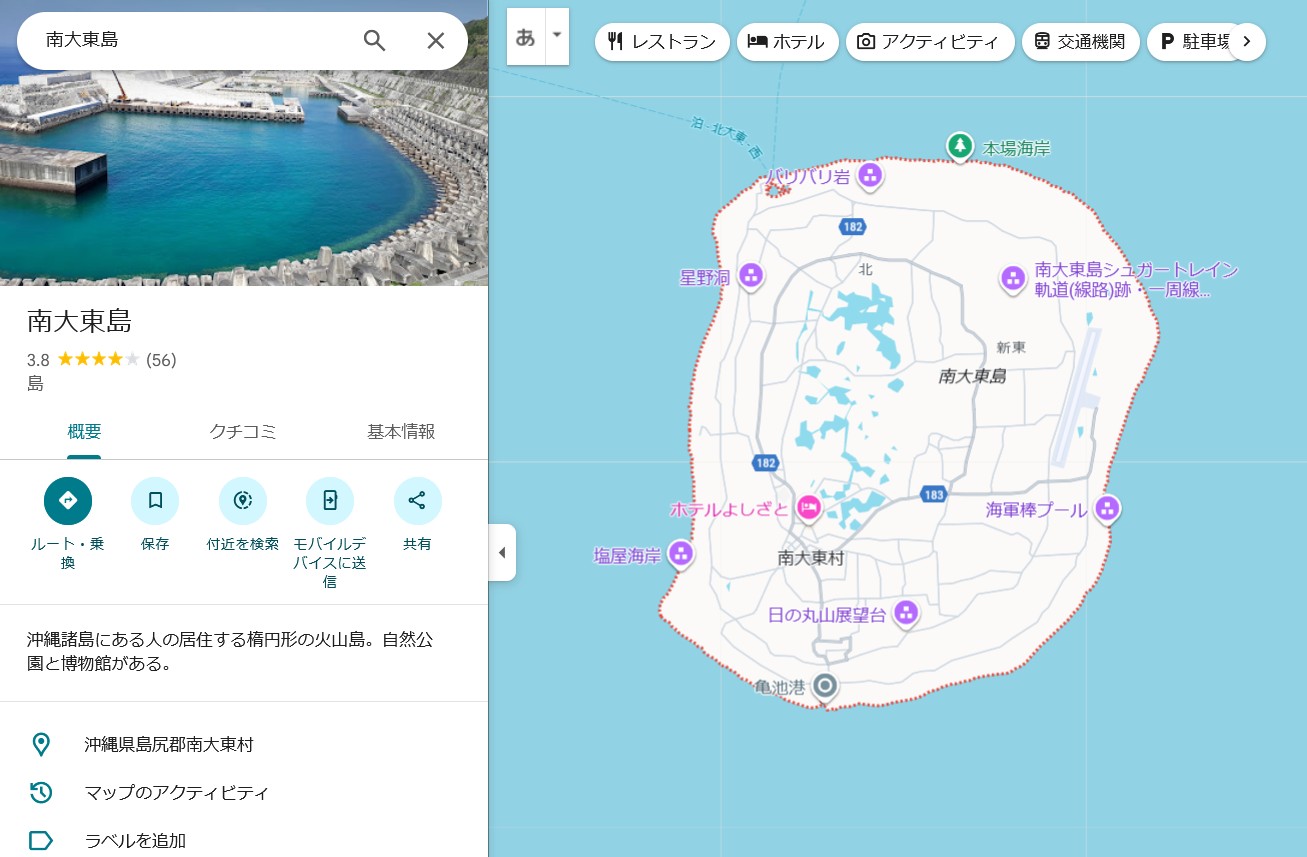Click the ルート・乗換 directions icon

[68, 501]
